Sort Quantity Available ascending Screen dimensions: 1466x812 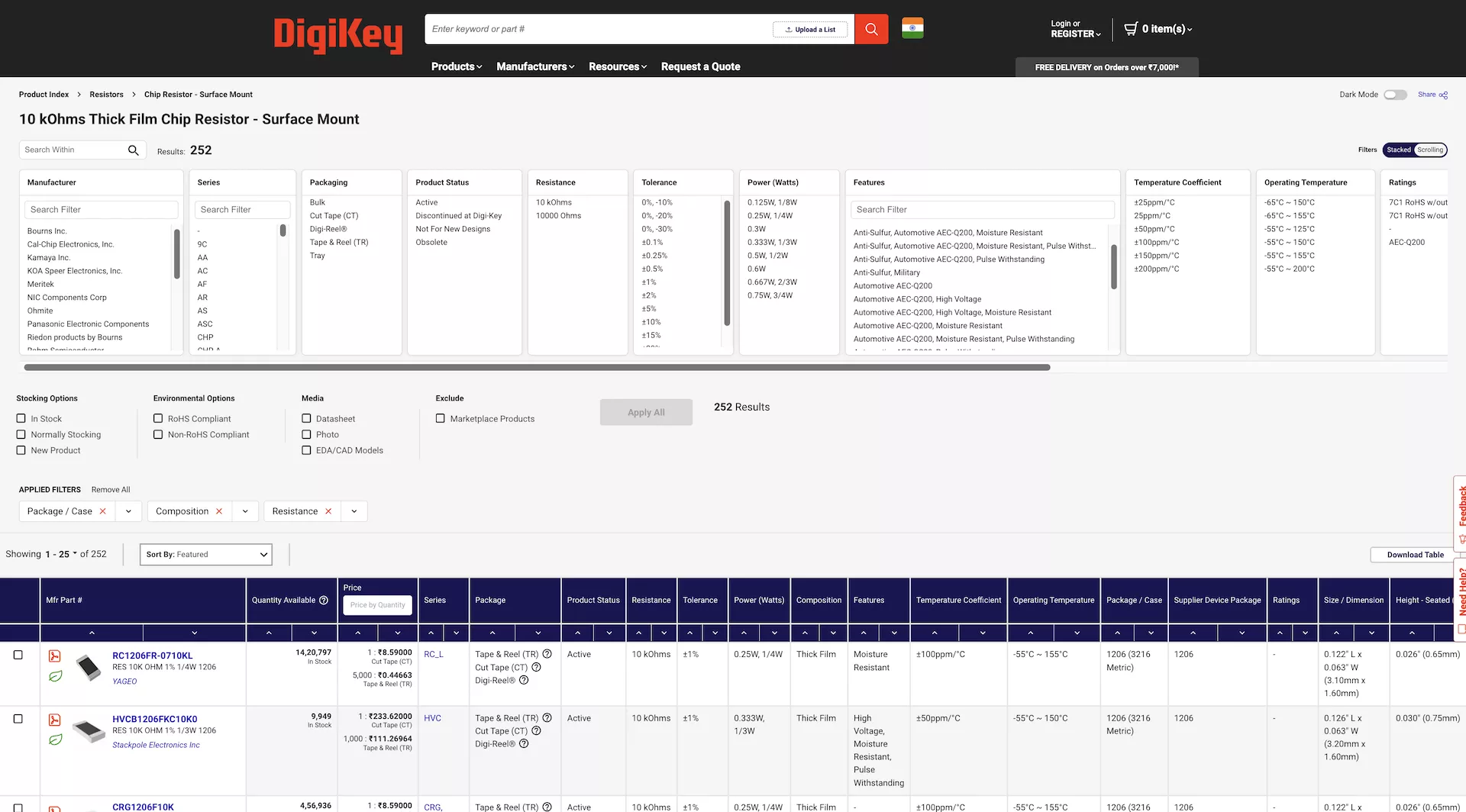pos(269,633)
